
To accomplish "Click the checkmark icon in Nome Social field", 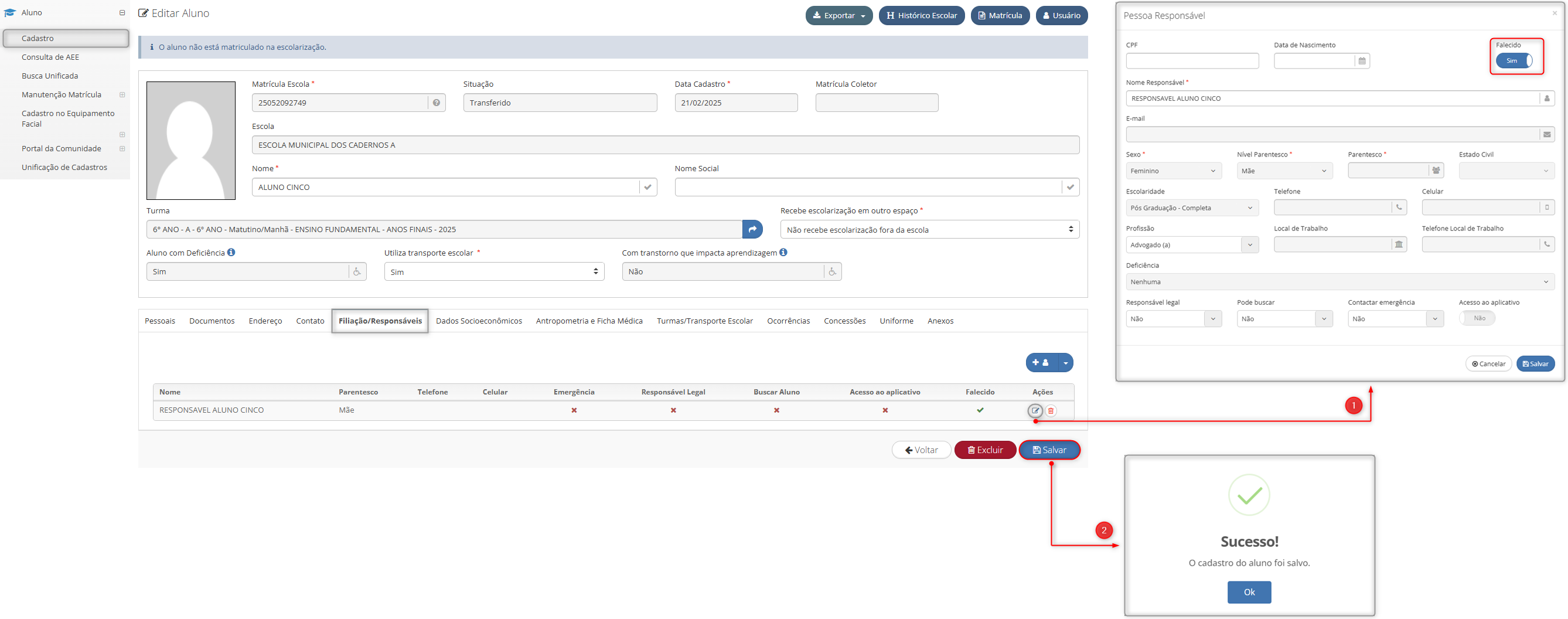I will click(x=1070, y=188).
